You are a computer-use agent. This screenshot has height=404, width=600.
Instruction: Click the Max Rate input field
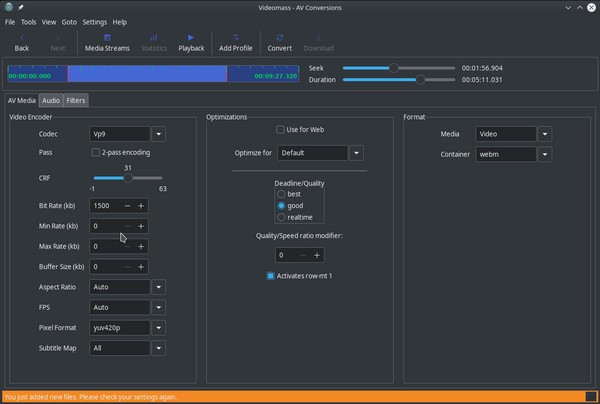point(104,246)
